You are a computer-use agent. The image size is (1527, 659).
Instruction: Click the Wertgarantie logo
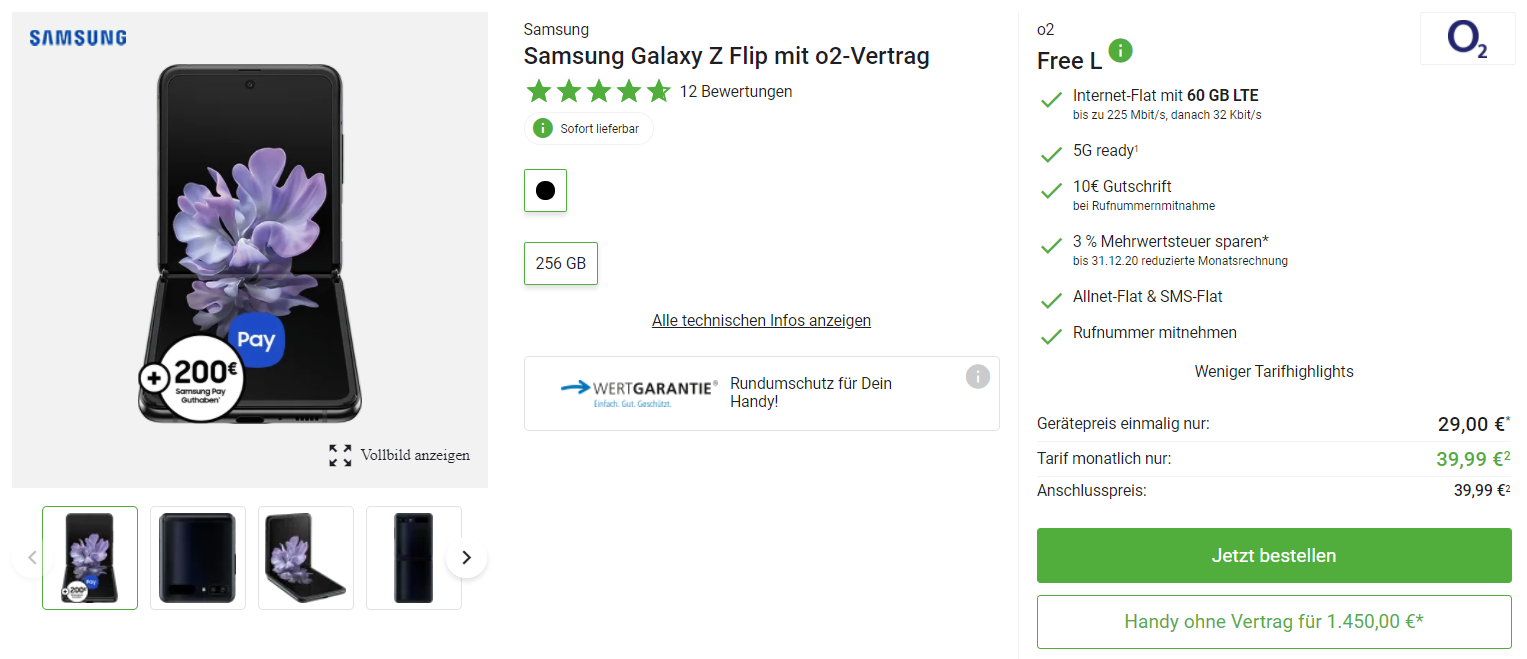[639, 391]
